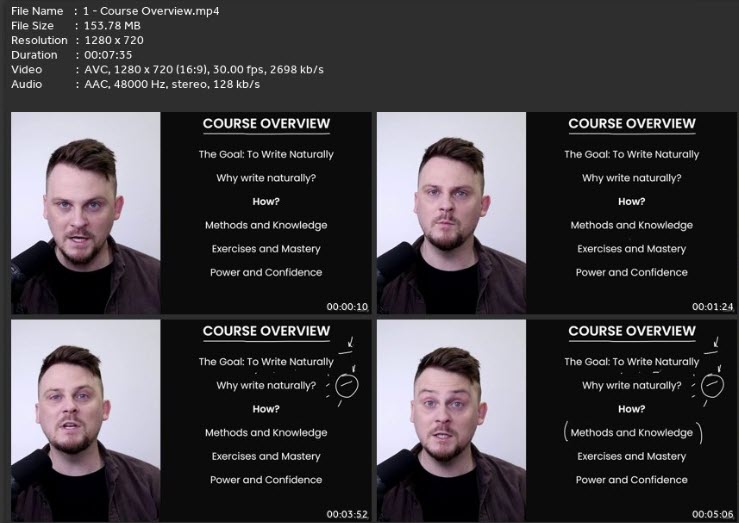Click the Resolution value 1280 x 720
Viewport: 739px width, 523px height.
coord(114,40)
